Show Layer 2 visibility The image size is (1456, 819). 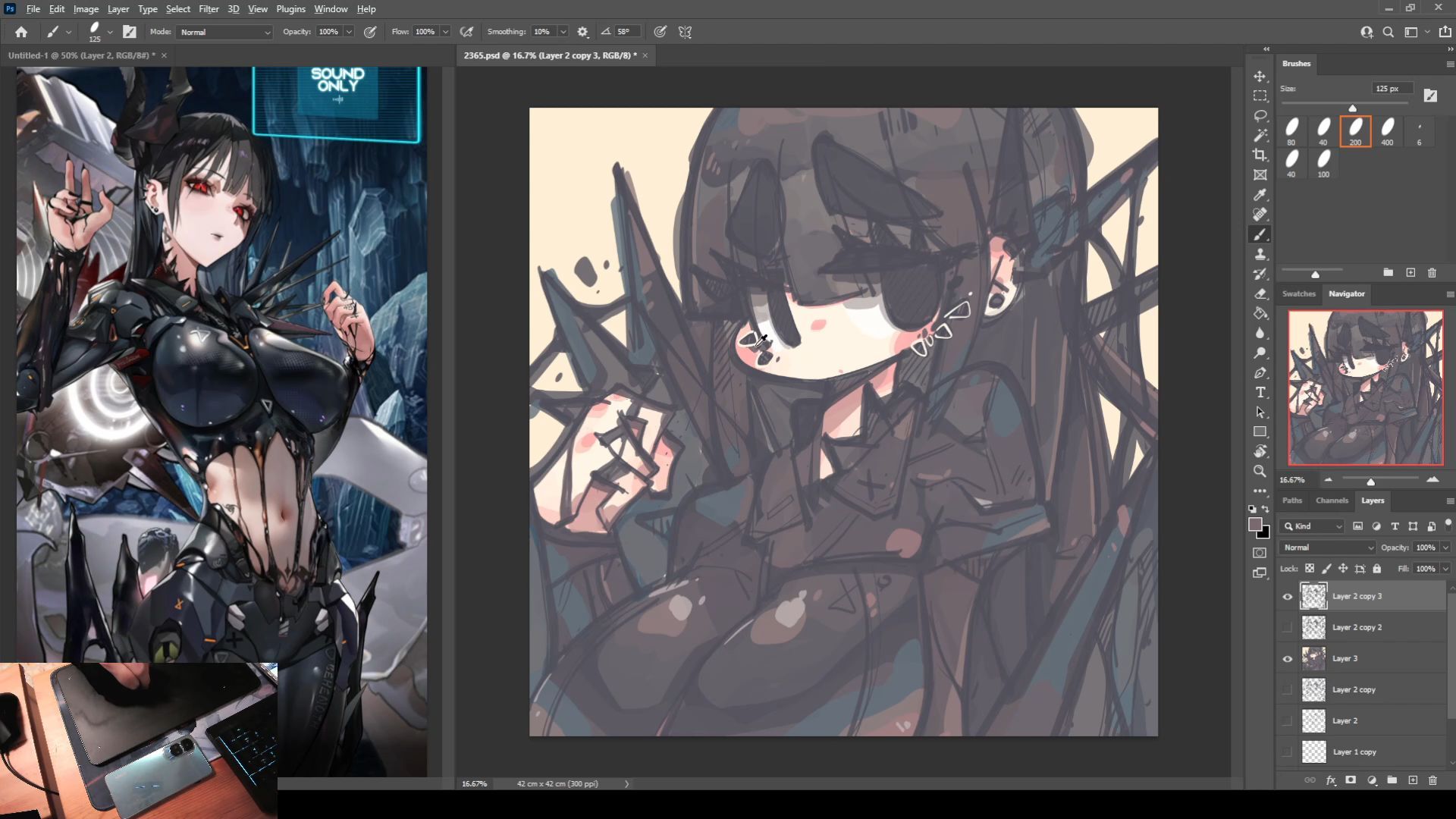[x=1287, y=721]
